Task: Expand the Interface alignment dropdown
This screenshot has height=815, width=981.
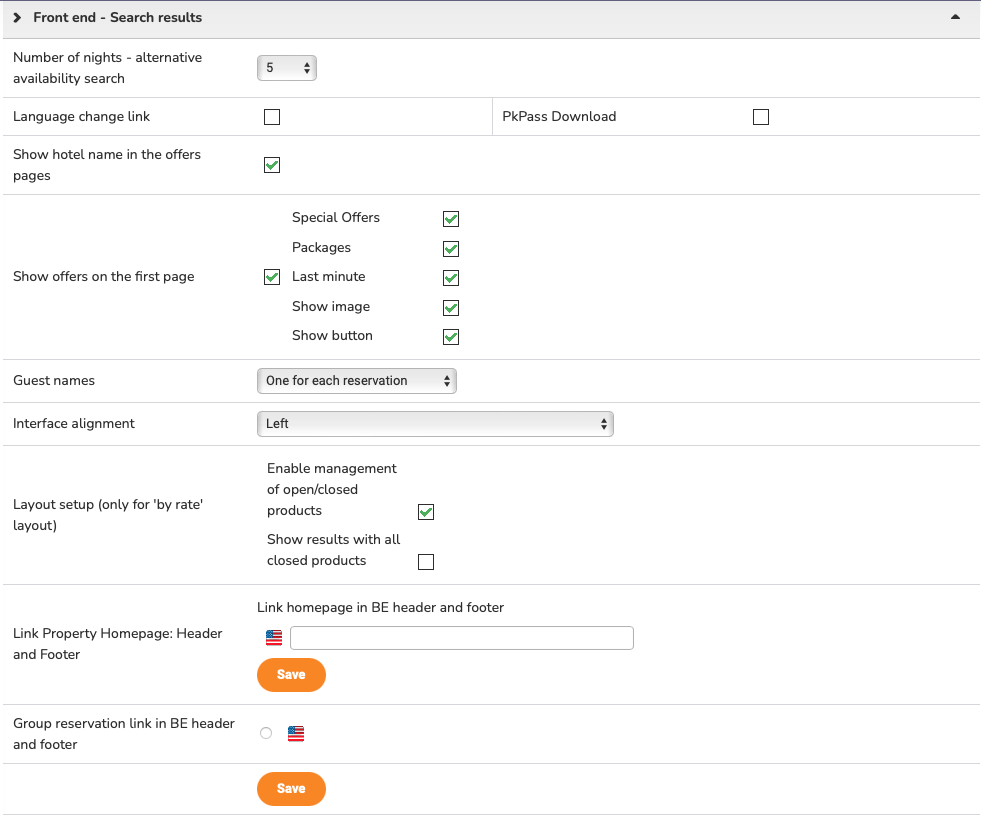Action: [435, 424]
